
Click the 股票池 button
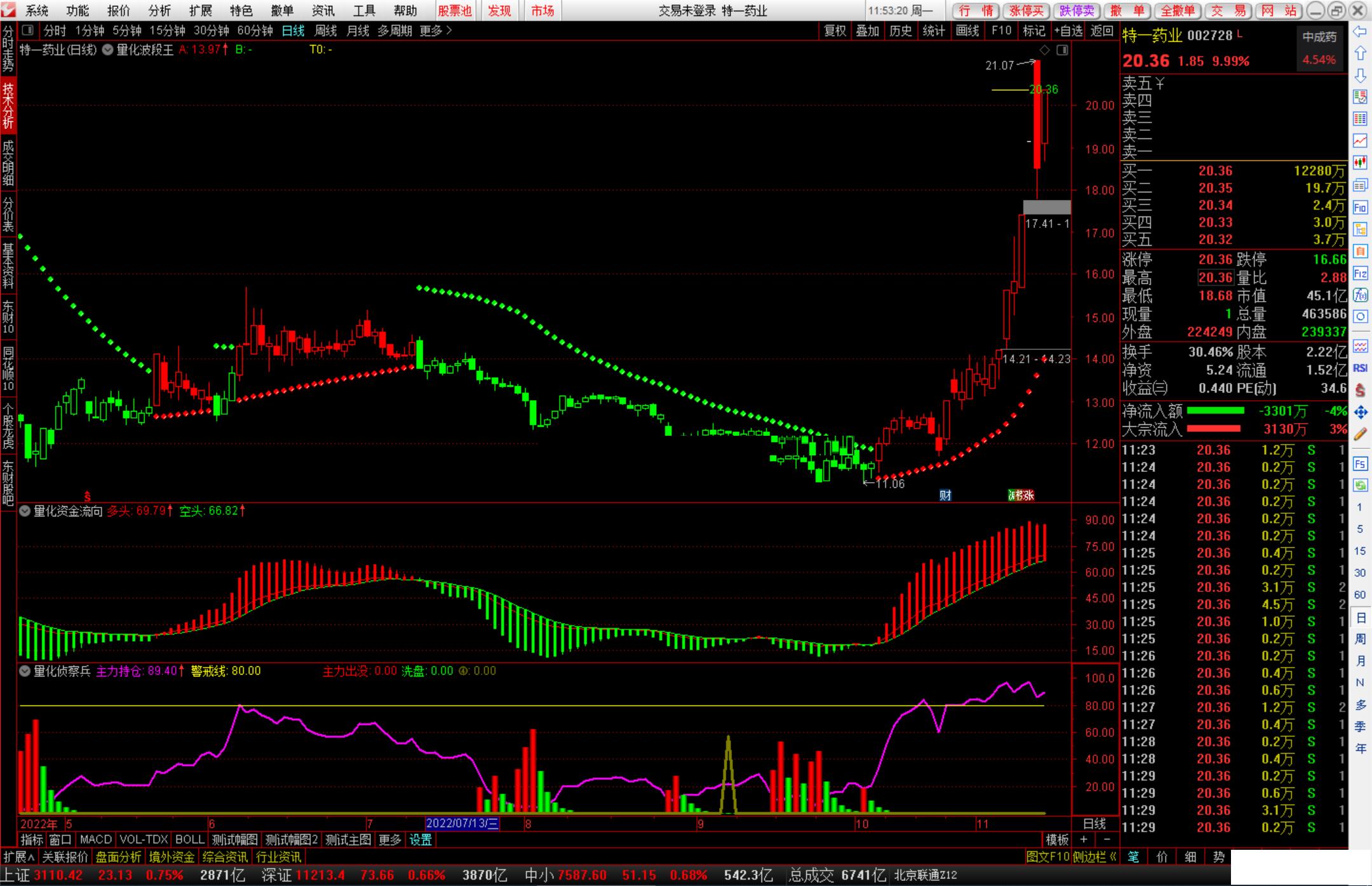point(455,11)
